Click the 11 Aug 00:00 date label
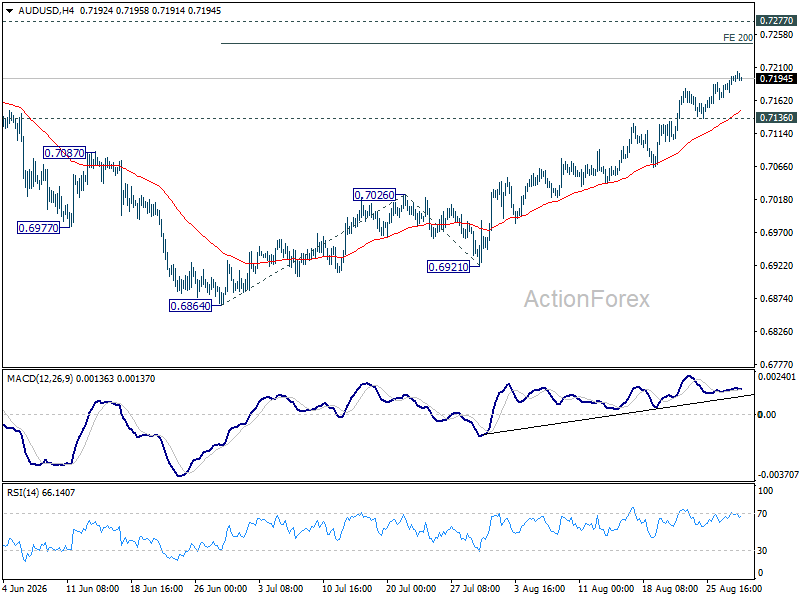800x600 pixels. pyautogui.click(x=606, y=589)
